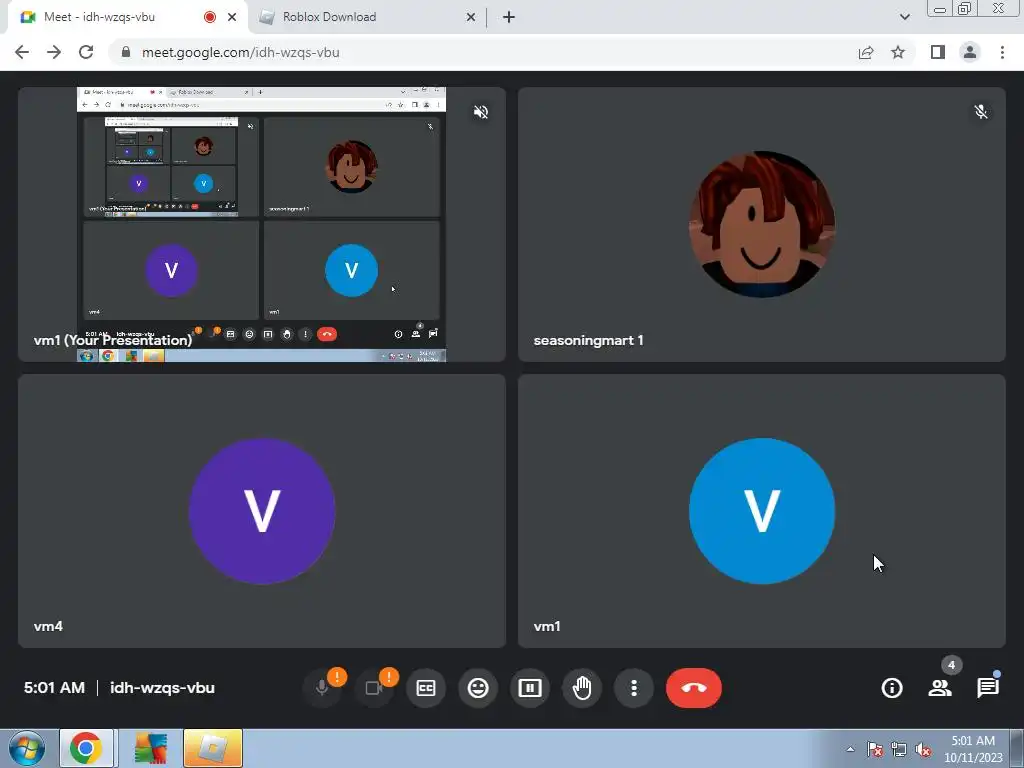Show participants list people icon

[940, 688]
